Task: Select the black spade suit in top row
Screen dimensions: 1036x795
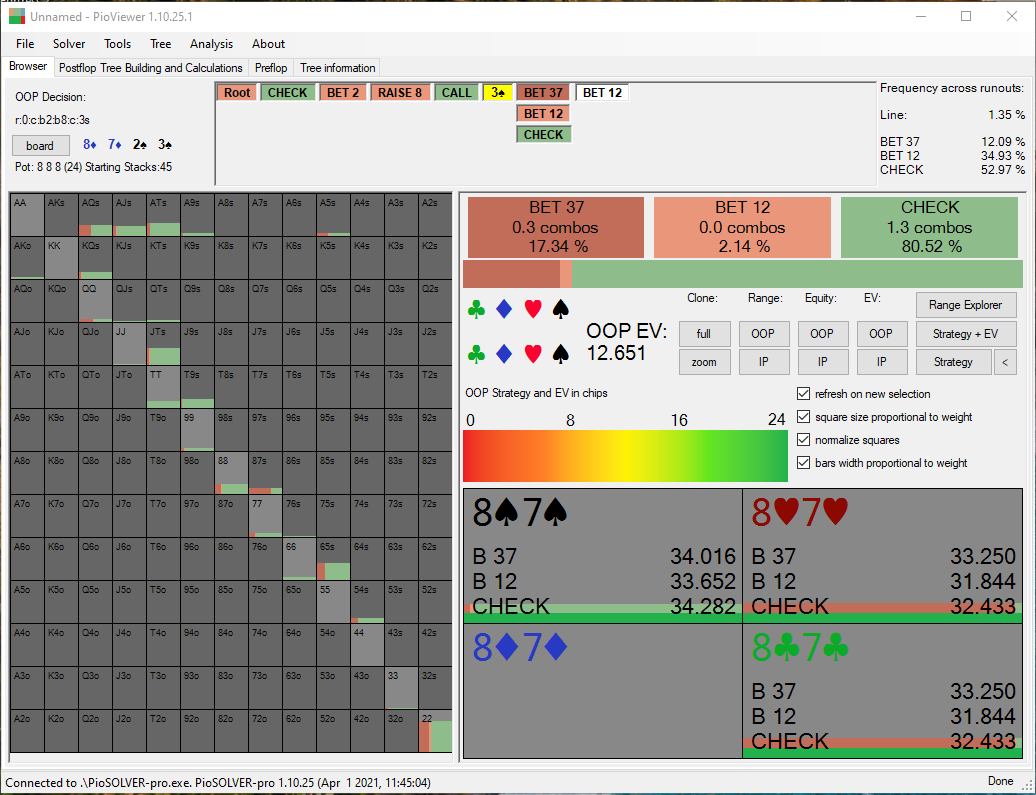Action: pos(560,309)
